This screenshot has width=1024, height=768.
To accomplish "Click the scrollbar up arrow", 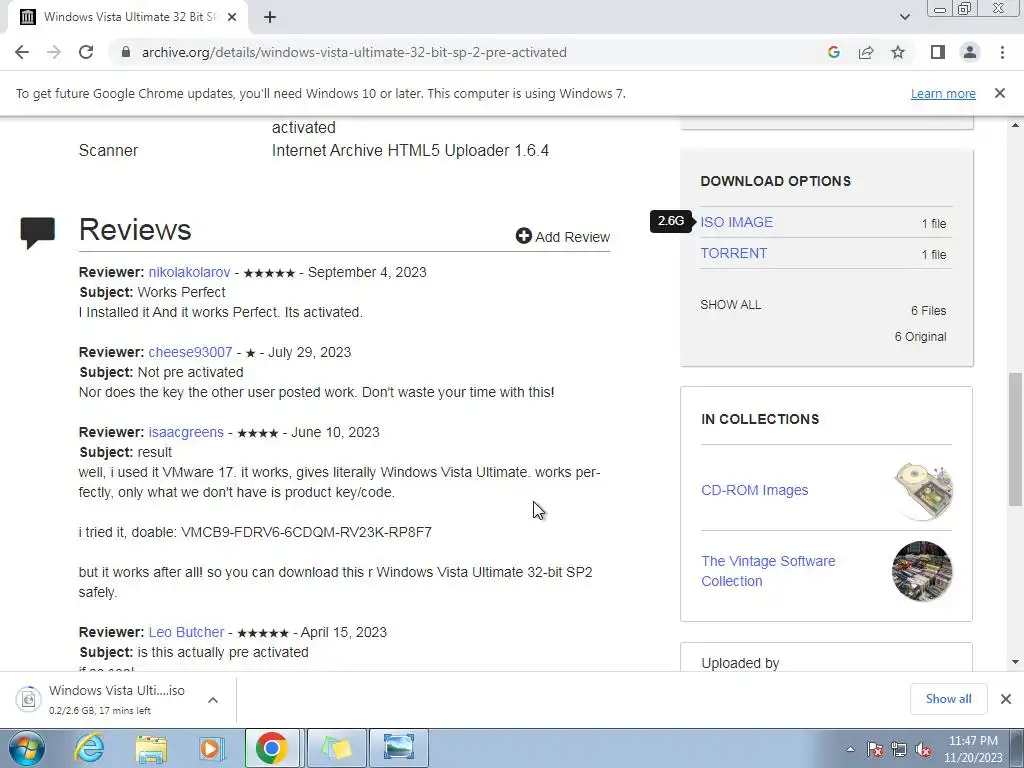I will coord(1015,125).
